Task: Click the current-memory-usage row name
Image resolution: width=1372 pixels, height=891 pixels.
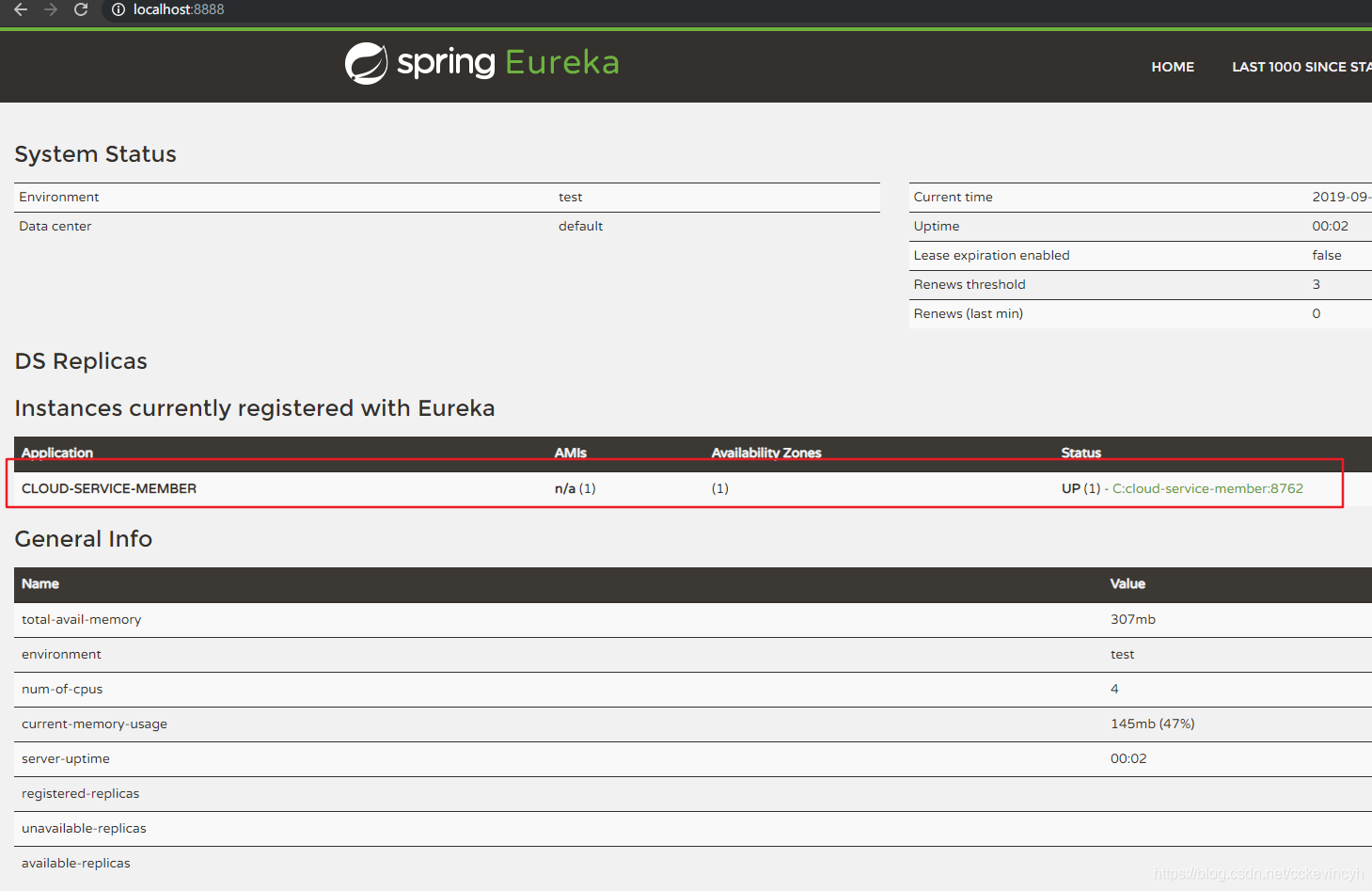Action: pos(95,724)
